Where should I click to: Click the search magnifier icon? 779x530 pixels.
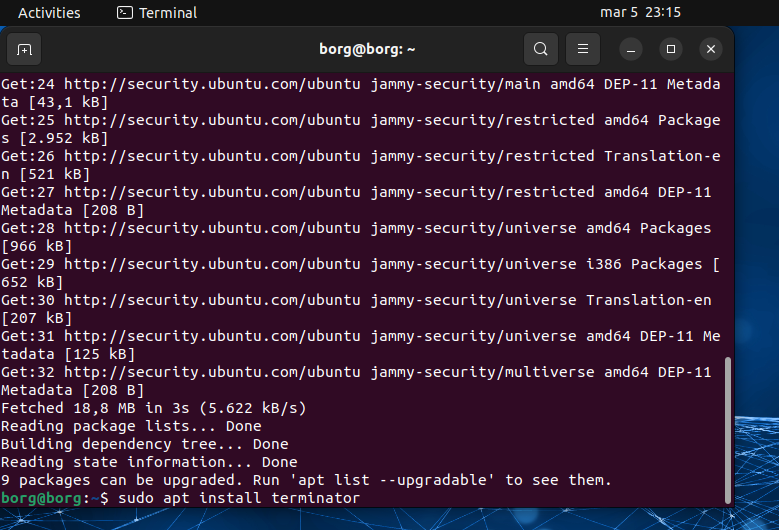point(540,49)
